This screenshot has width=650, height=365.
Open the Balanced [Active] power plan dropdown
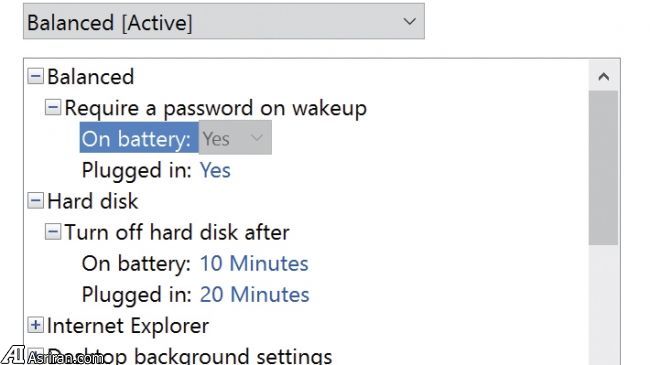click(223, 21)
